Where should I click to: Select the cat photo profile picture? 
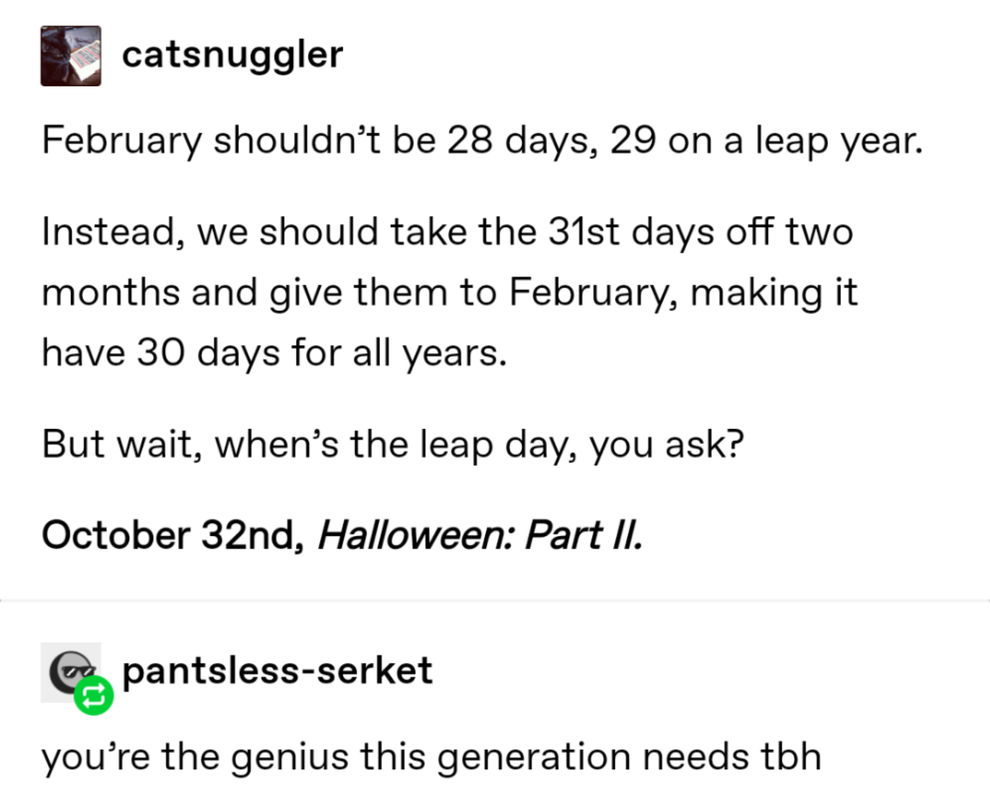coord(70,55)
